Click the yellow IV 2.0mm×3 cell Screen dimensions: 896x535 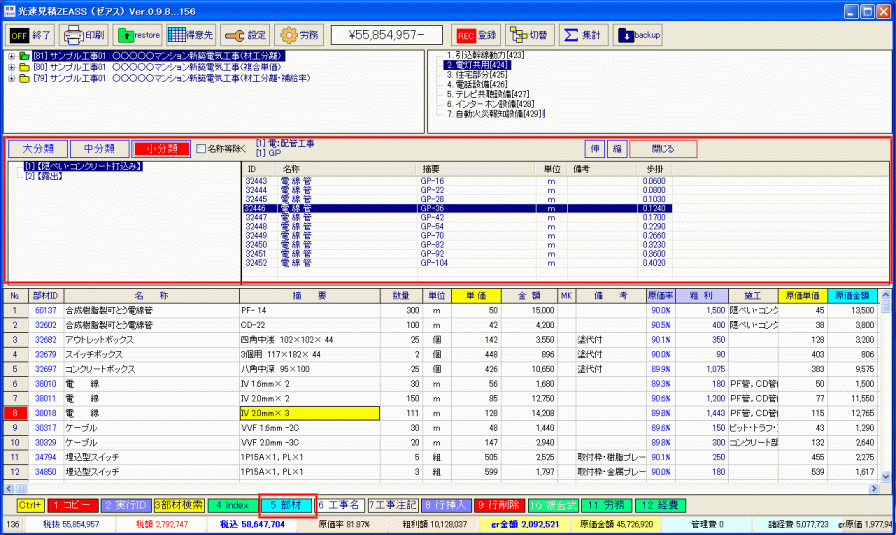[x=310, y=413]
